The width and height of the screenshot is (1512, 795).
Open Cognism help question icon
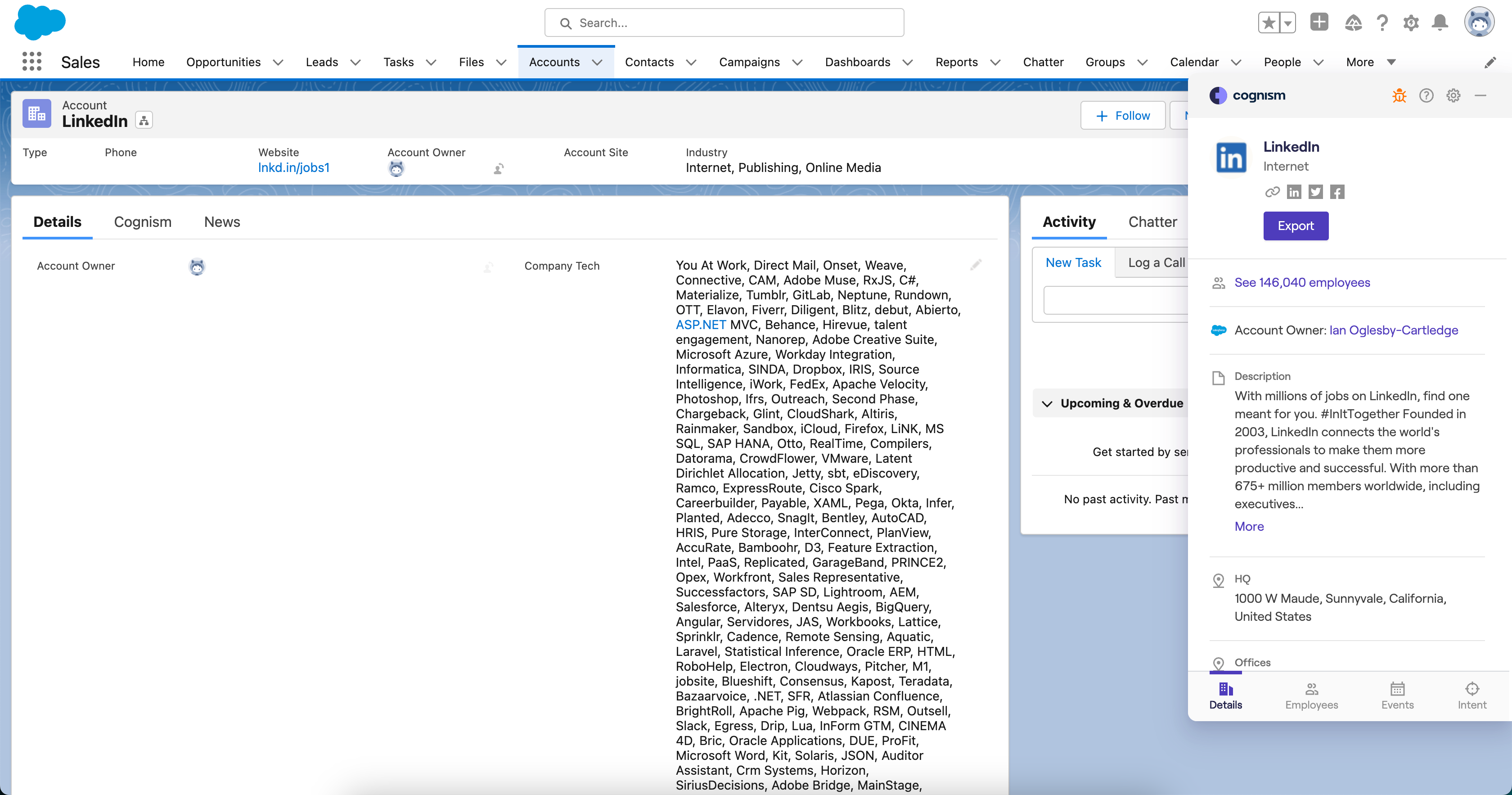[1426, 95]
